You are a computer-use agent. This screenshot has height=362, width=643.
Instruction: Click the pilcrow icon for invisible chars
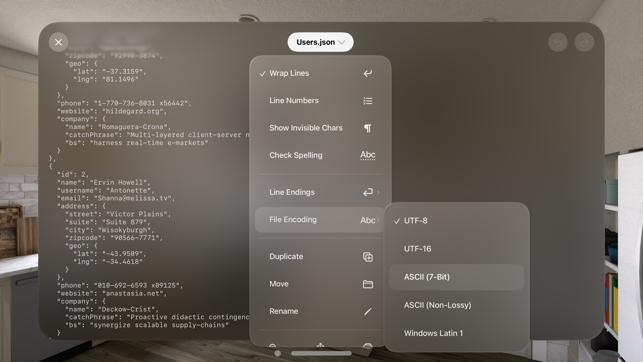tap(368, 128)
